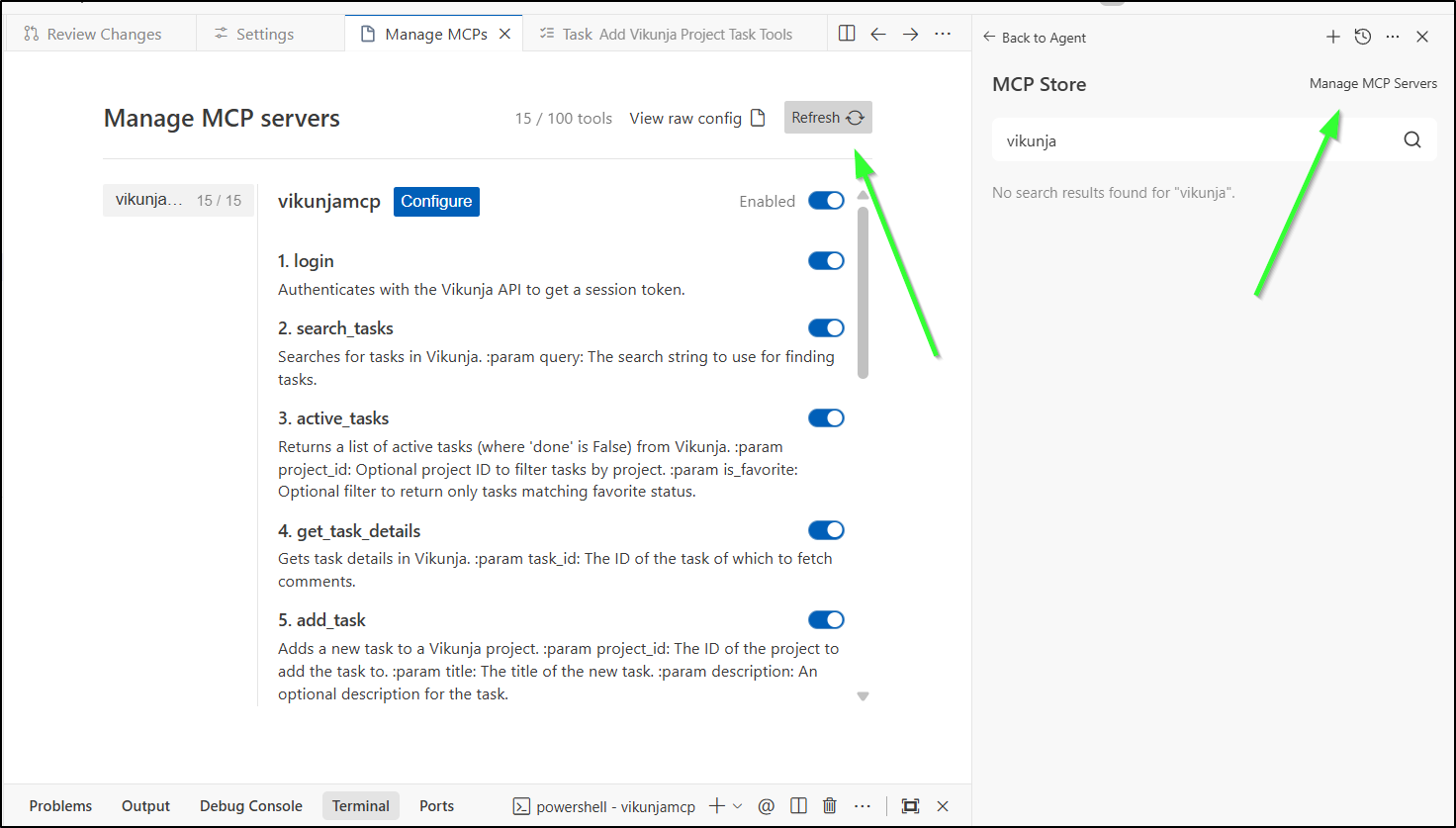Disable the vikunjamcp server Enabled toggle
The height and width of the screenshot is (828, 1456).
point(826,201)
